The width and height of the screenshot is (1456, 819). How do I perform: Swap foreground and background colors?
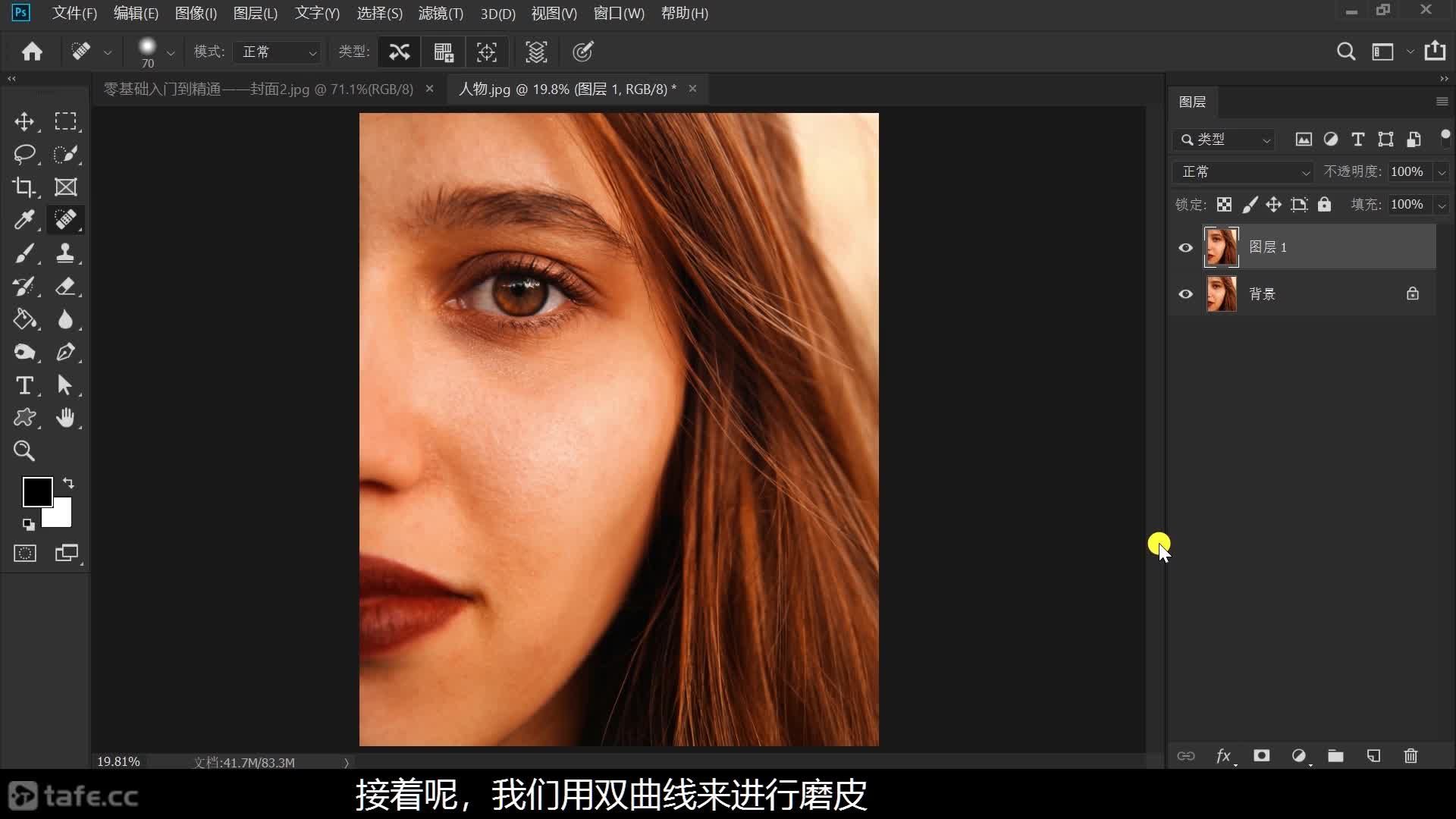click(68, 483)
